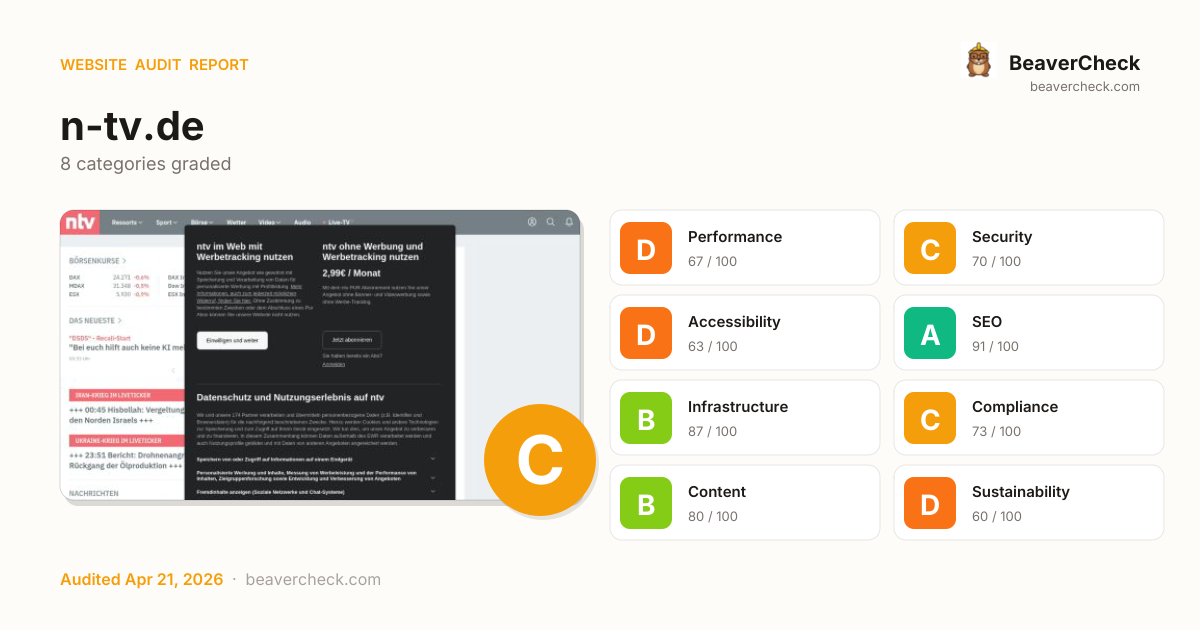
Task: Expand 'Fremdinhalte anzeigen' section chevron
Action: pyautogui.click(x=433, y=492)
